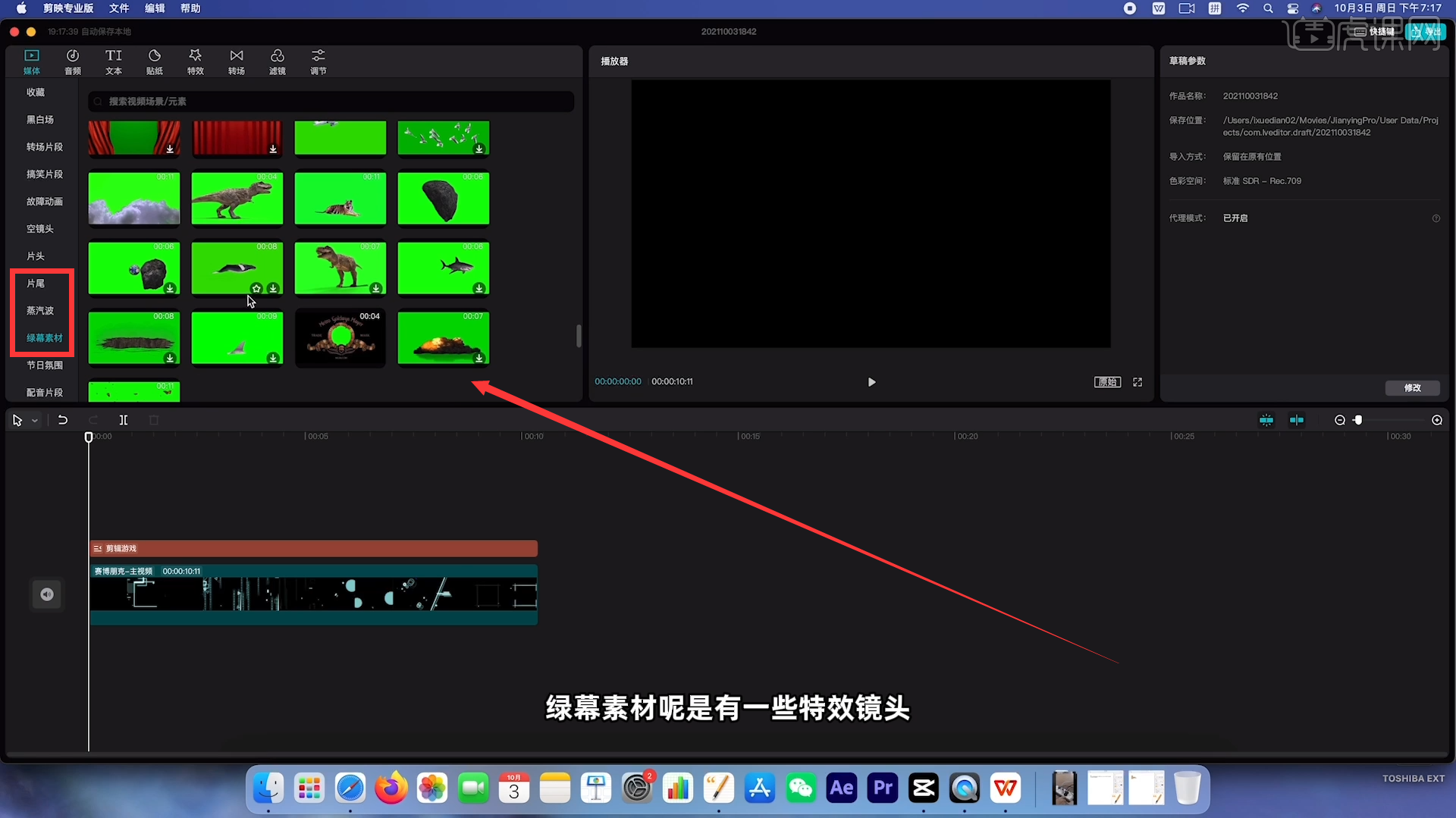Show proxy mode help info icon
Viewport: 1456px width, 818px height.
point(1436,218)
